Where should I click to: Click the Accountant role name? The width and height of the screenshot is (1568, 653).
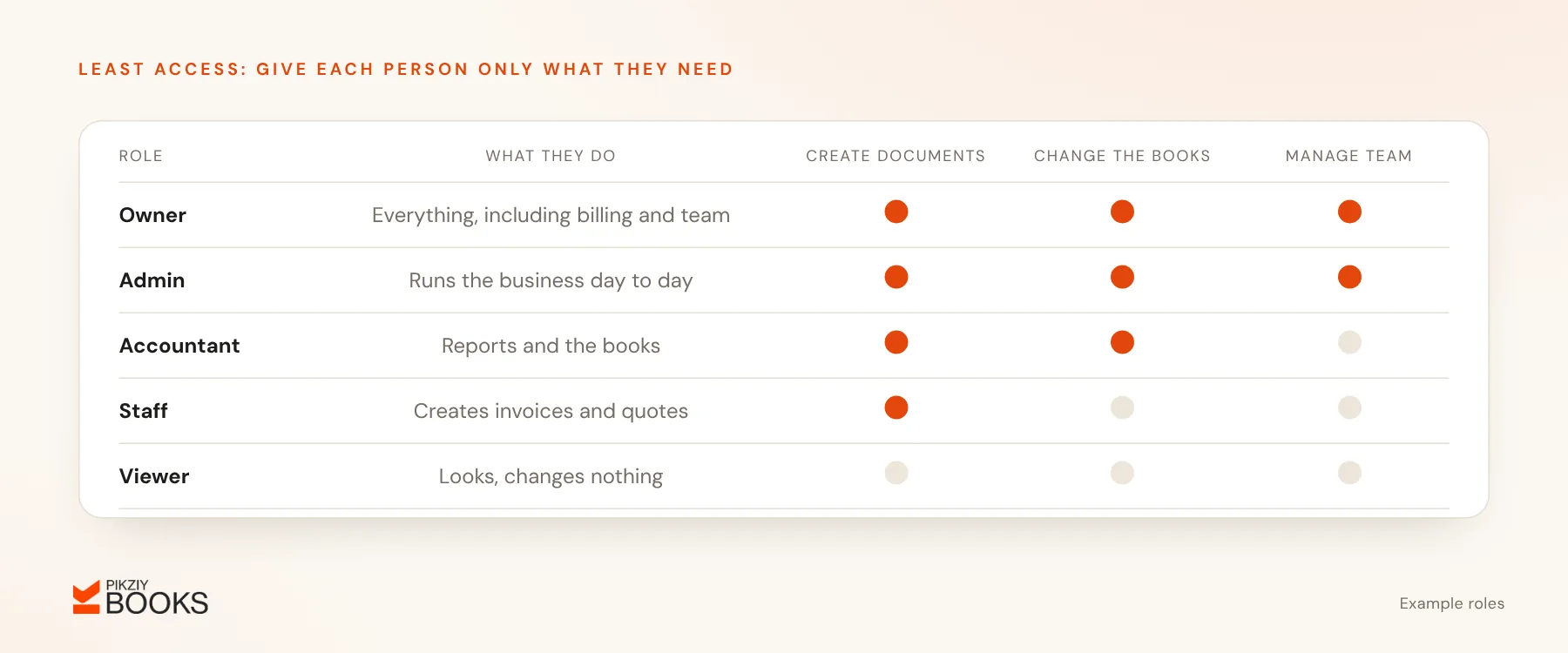tap(179, 346)
